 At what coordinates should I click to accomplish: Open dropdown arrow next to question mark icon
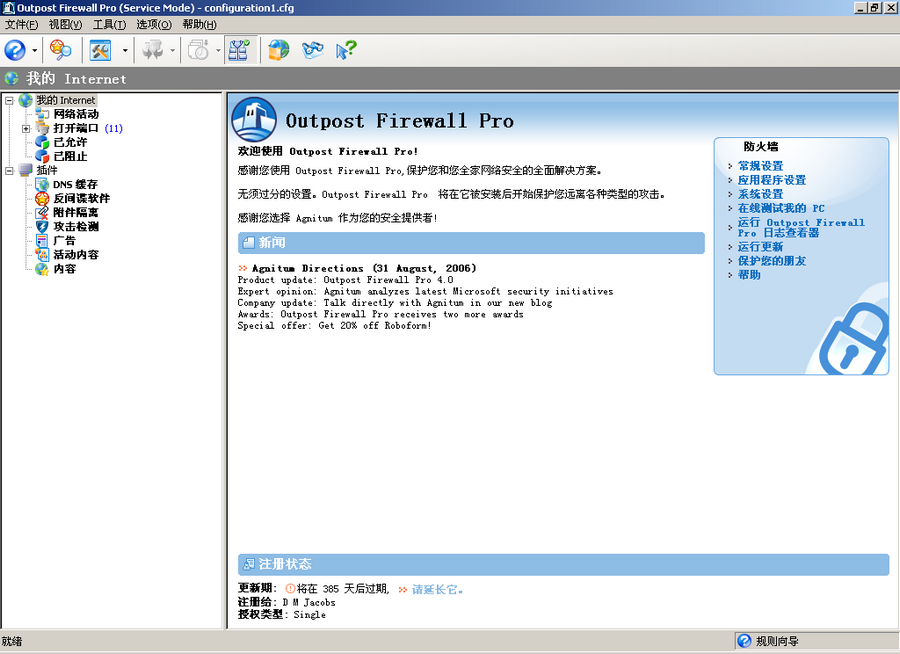coord(34,51)
